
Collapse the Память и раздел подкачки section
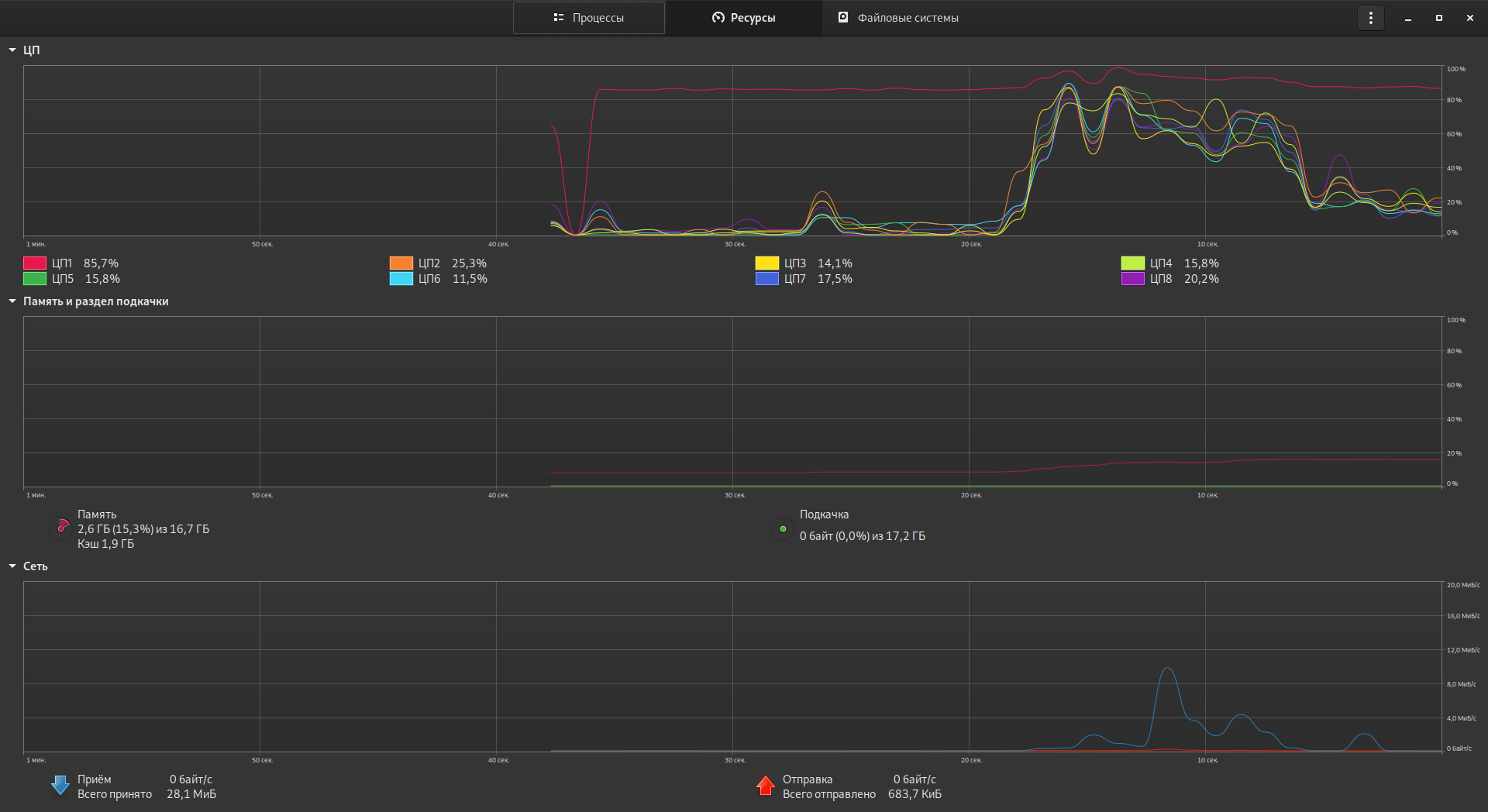click(12, 301)
